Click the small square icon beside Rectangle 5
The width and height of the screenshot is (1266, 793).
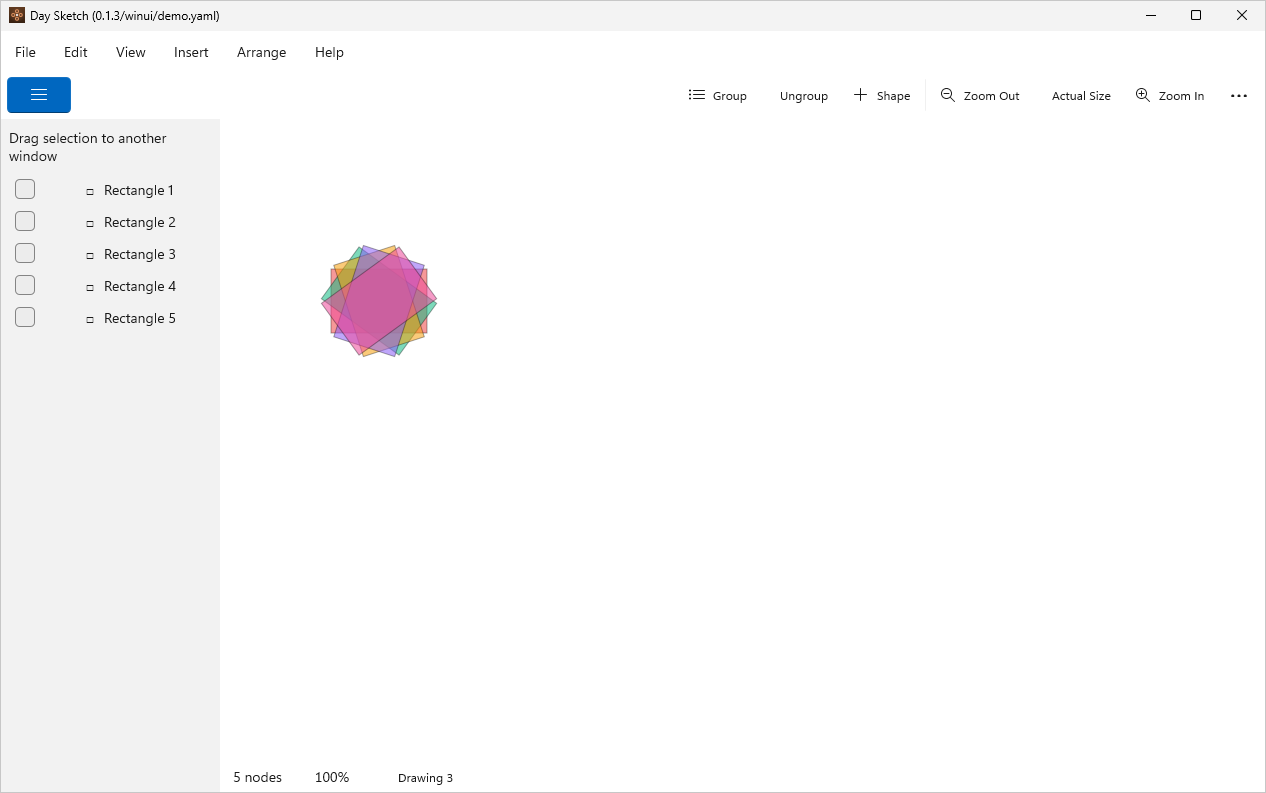(x=90, y=319)
